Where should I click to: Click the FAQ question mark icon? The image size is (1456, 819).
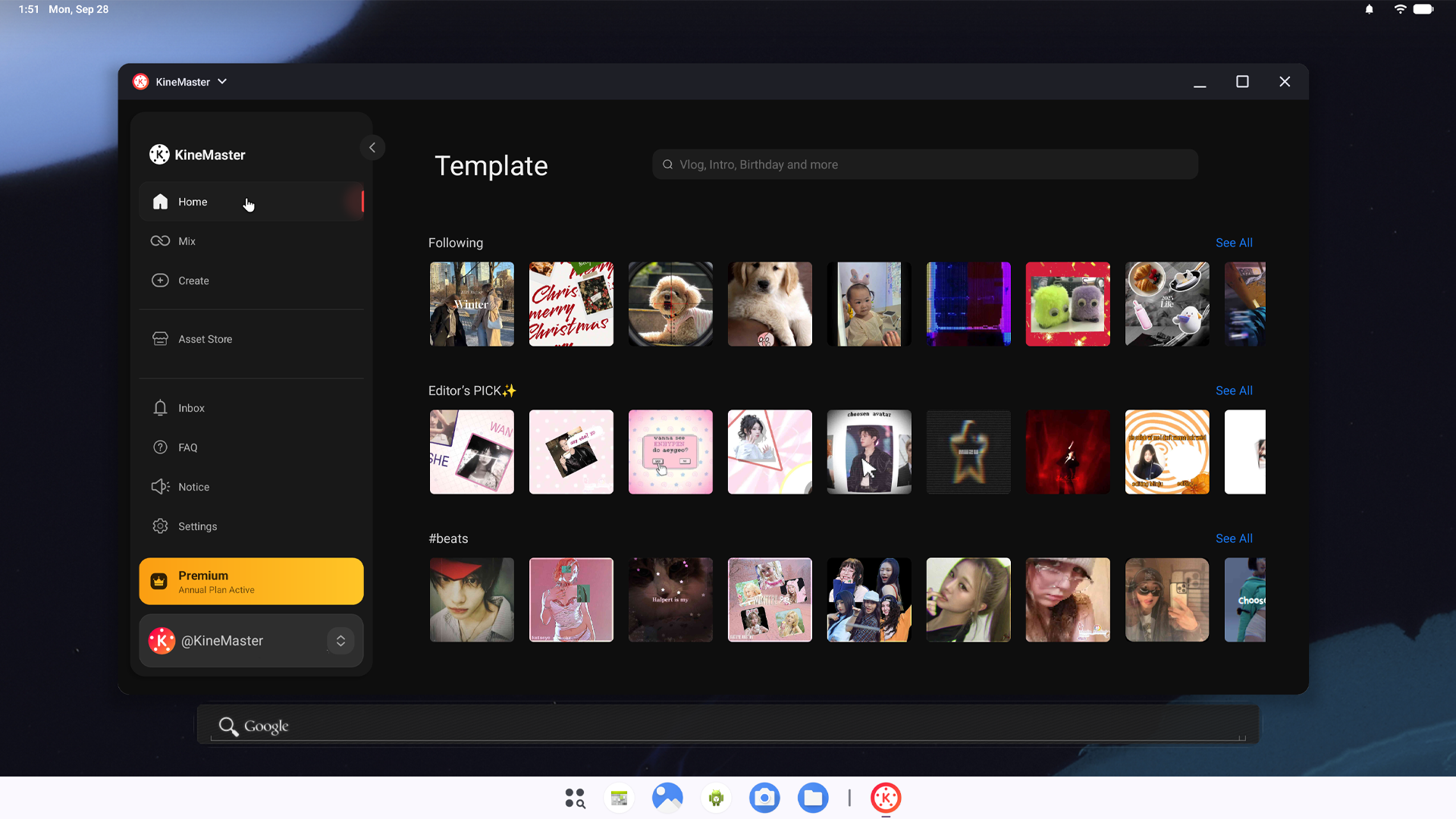pyautogui.click(x=160, y=447)
